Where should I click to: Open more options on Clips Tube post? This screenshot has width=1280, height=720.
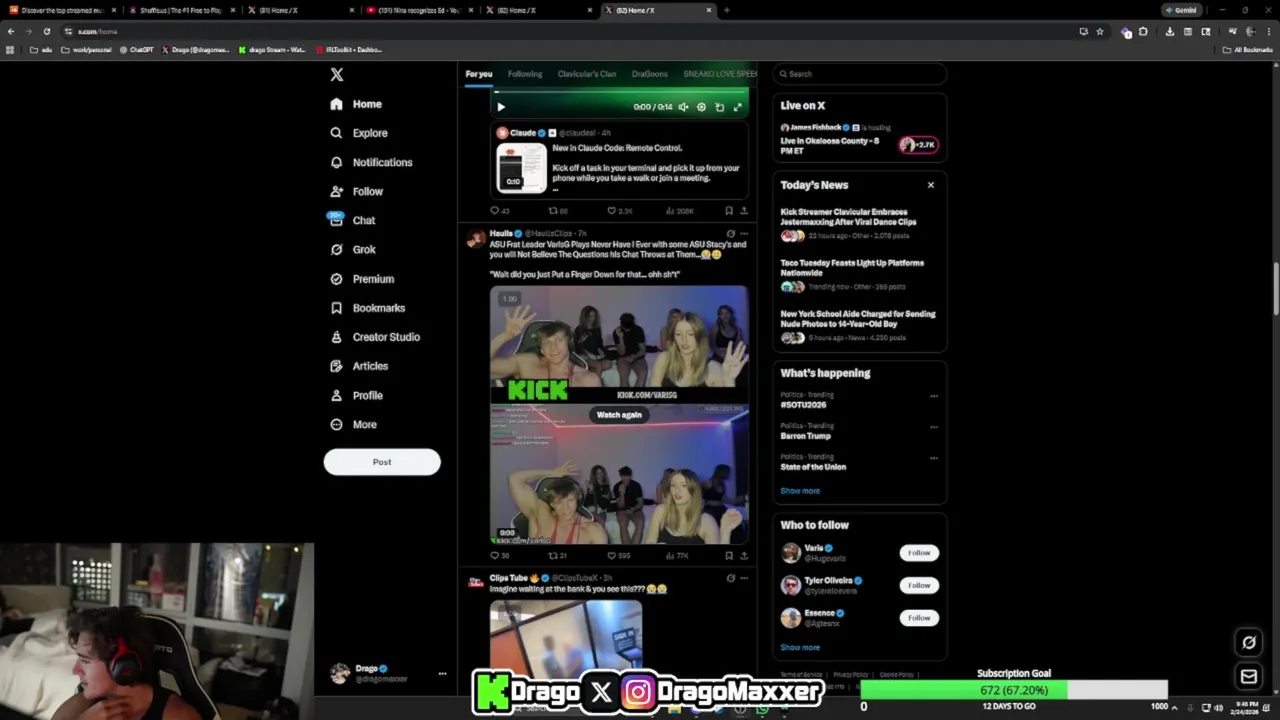[x=743, y=578]
